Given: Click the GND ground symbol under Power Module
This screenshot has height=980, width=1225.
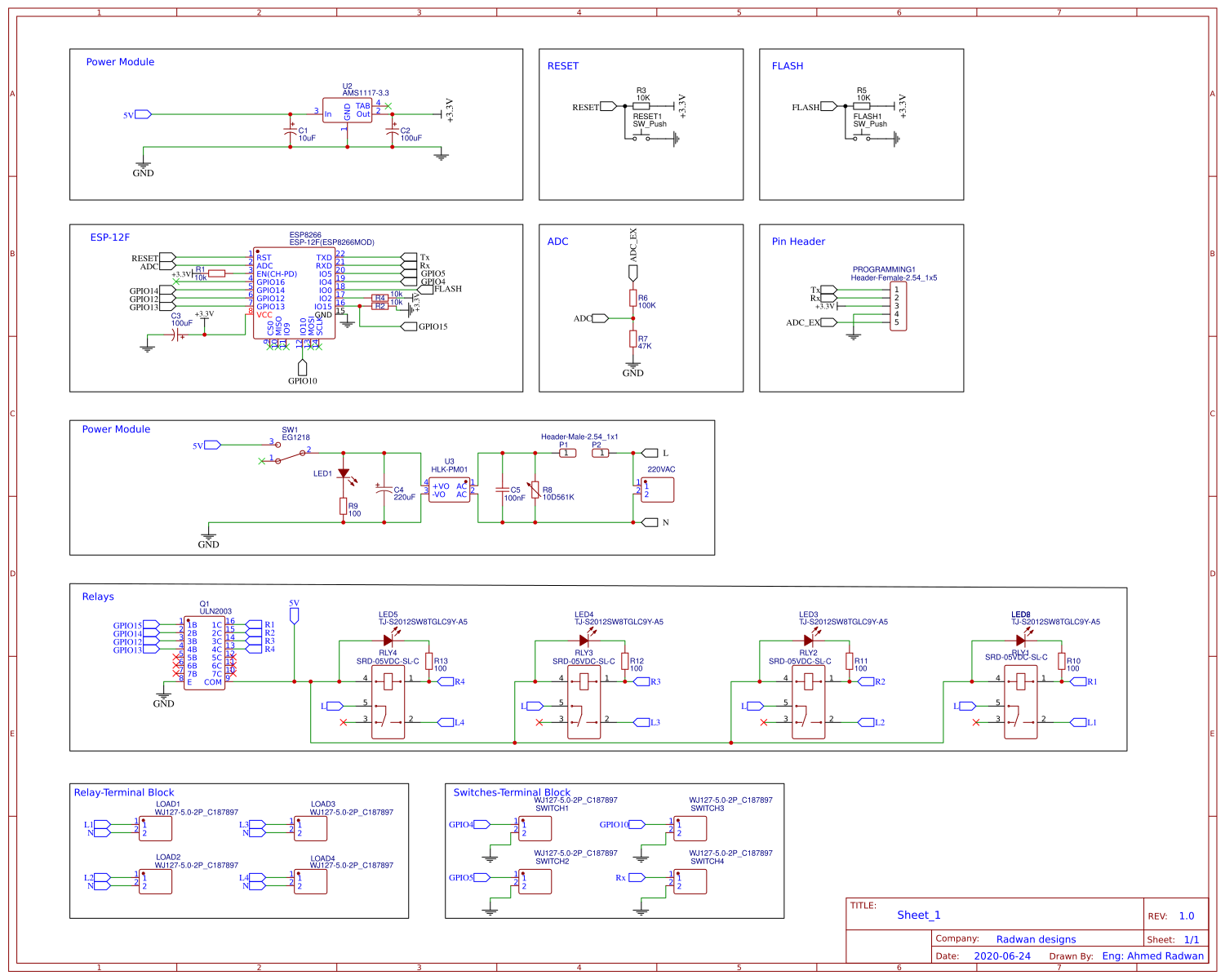Looking at the screenshot, I should click(x=144, y=162).
